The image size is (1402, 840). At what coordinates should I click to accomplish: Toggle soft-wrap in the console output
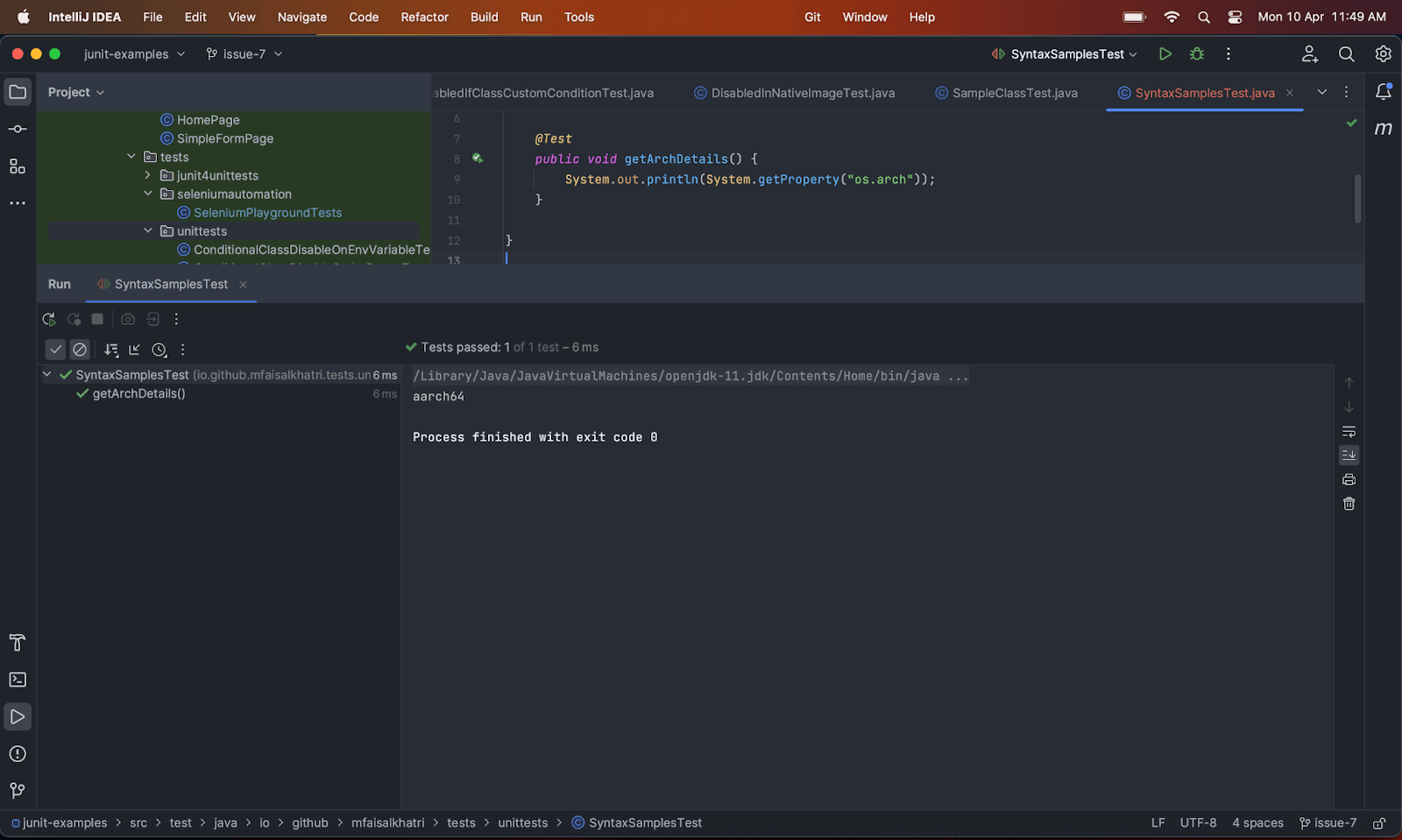pyautogui.click(x=1349, y=432)
